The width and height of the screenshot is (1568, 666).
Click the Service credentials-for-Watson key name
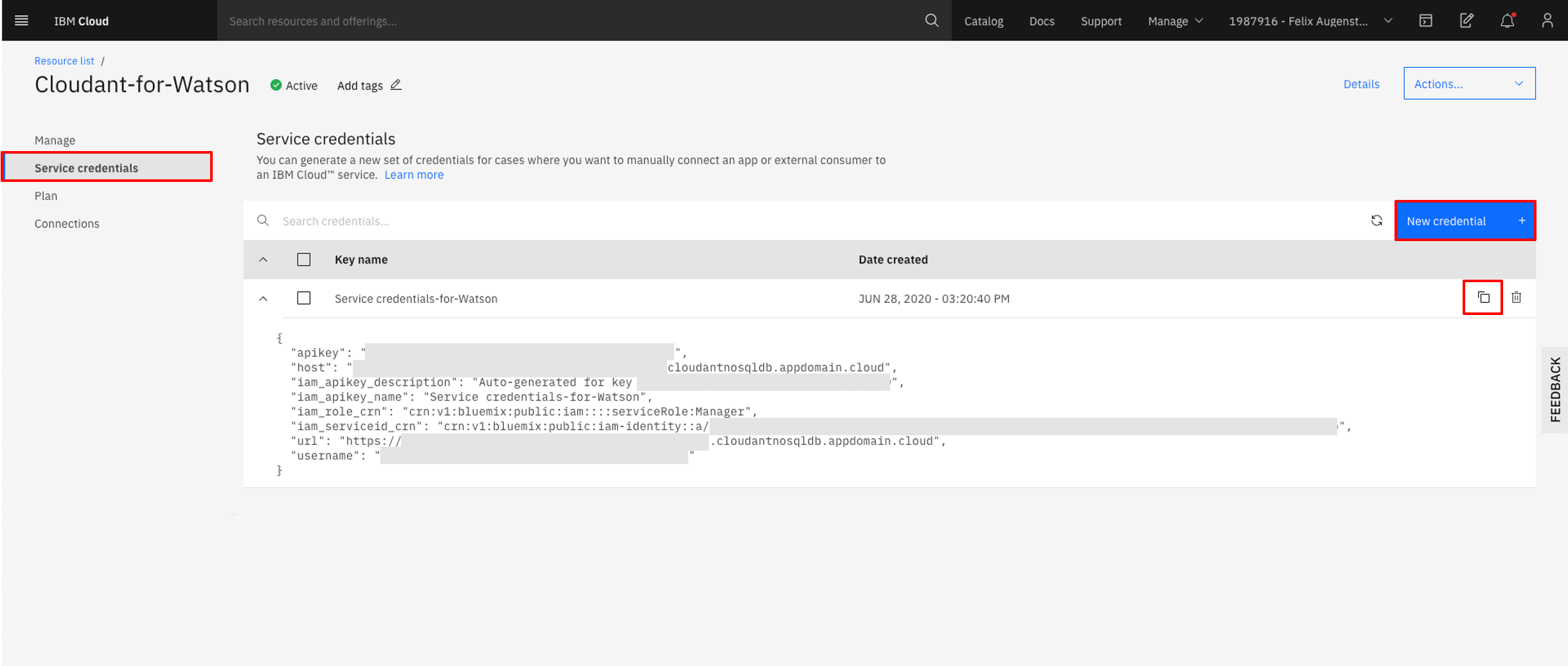click(415, 298)
